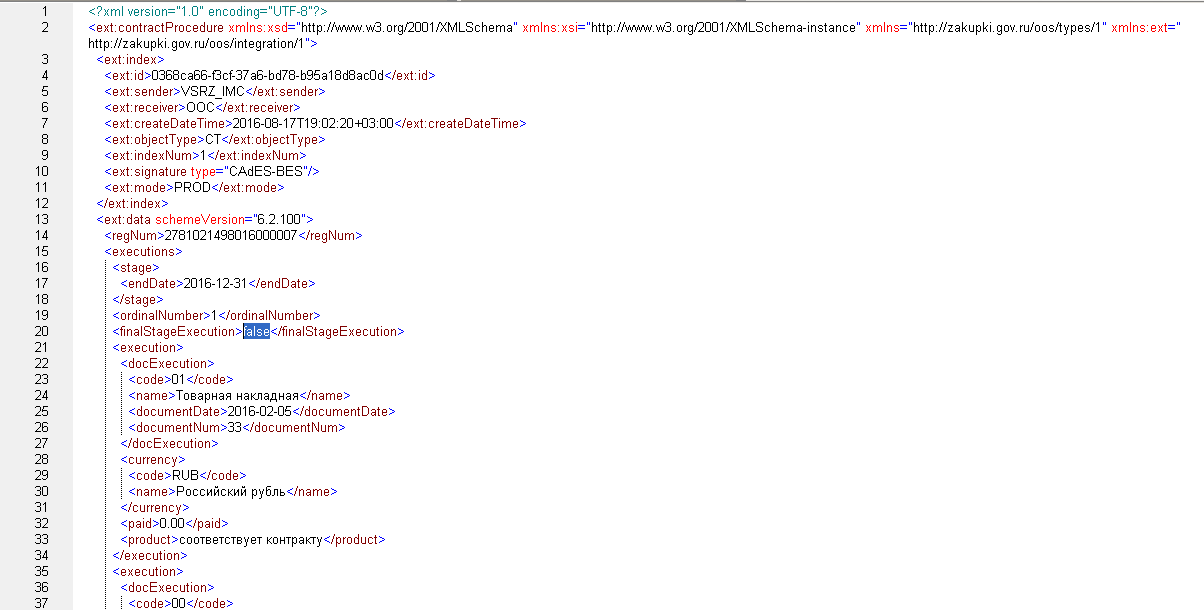Image resolution: width=1204 pixels, height=610 pixels.
Task: Click line number 7 in the margin
Action: click(x=45, y=123)
